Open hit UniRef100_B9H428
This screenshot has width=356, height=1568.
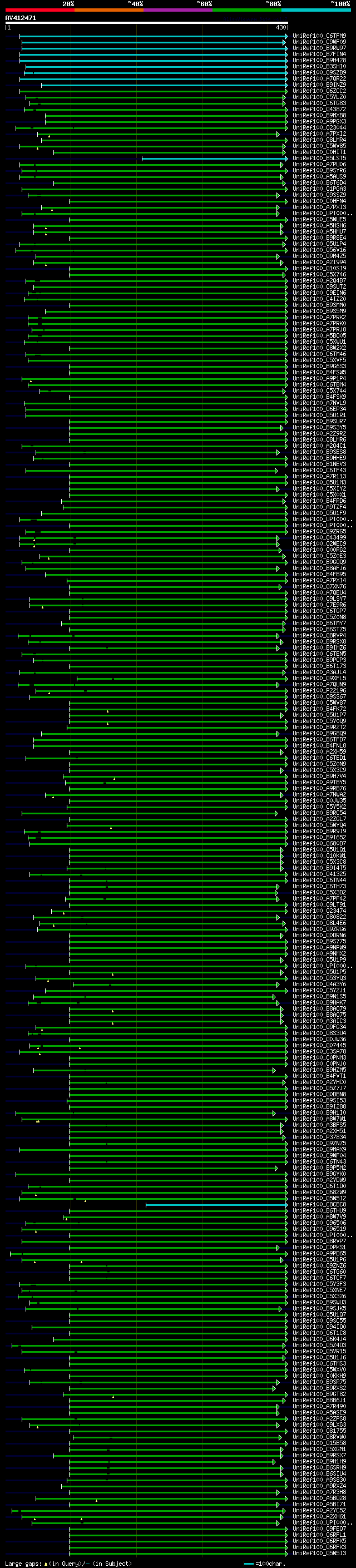[319, 60]
